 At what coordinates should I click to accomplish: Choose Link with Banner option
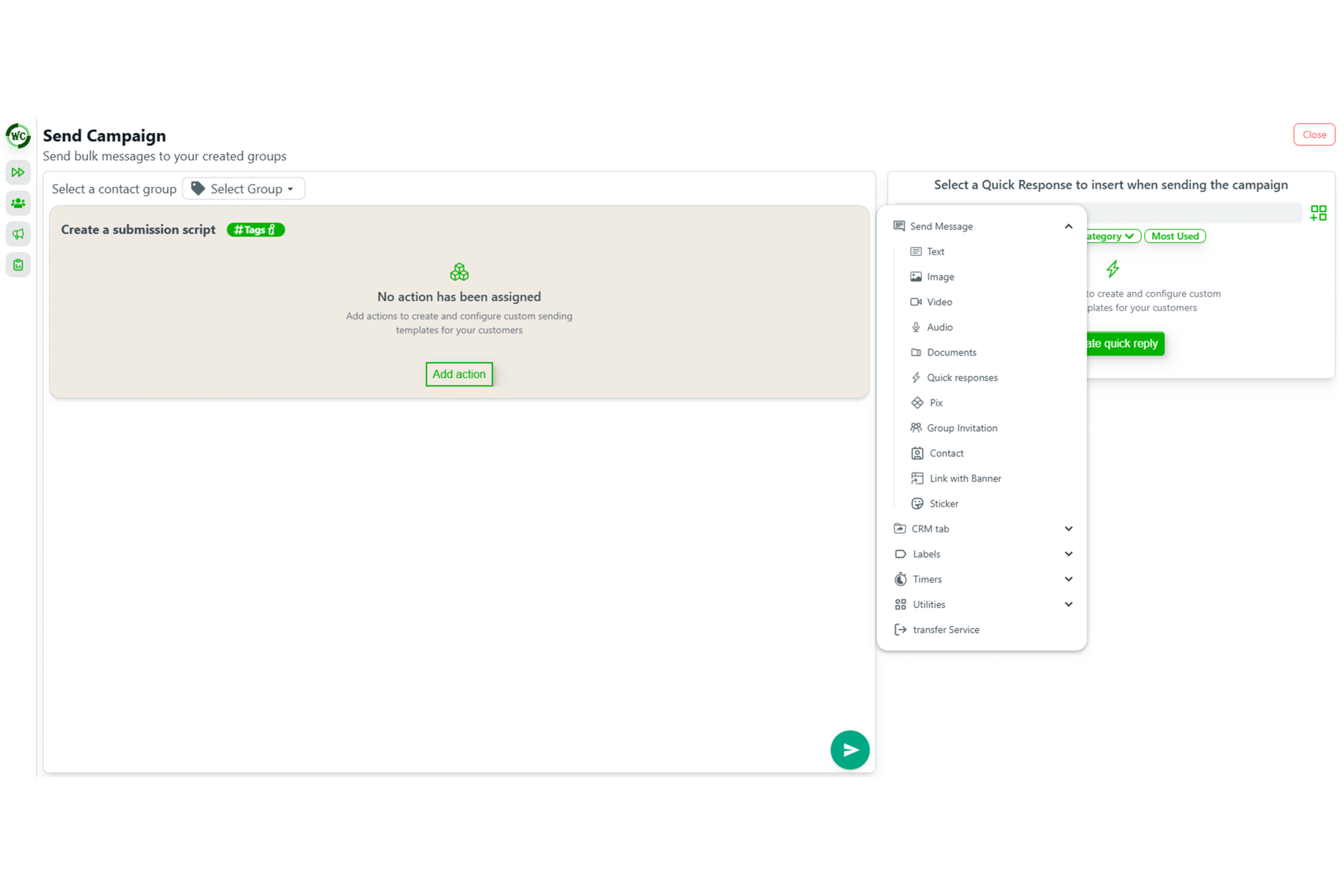pos(964,478)
